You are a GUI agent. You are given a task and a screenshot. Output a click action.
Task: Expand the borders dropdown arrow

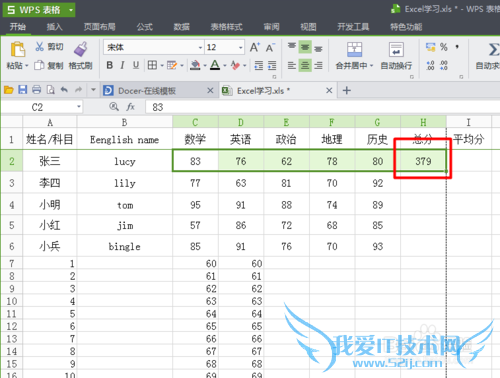coord(162,65)
